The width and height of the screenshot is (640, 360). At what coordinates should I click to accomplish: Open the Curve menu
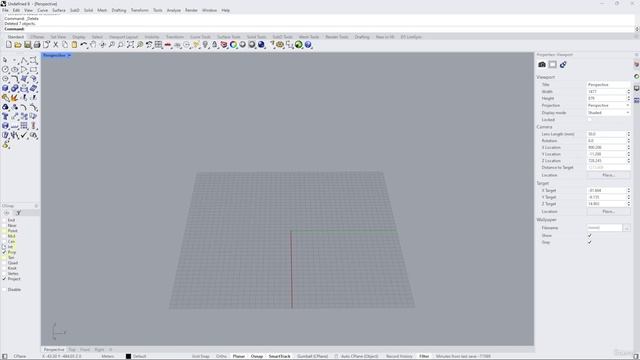(x=42, y=10)
